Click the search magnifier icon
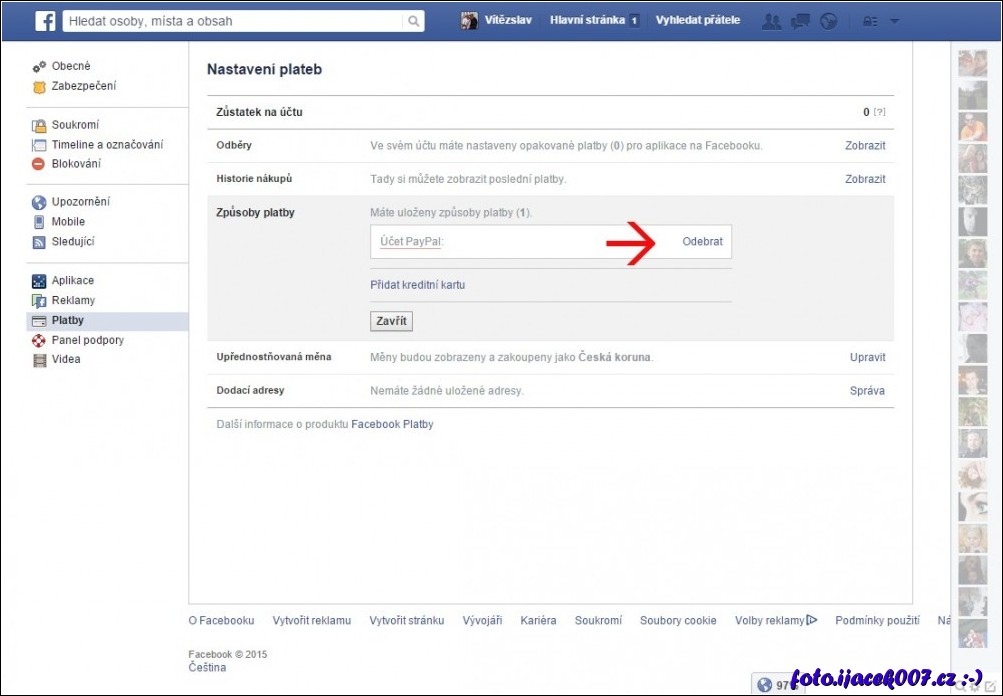Screen dimensions: 1003x696 click(413, 21)
